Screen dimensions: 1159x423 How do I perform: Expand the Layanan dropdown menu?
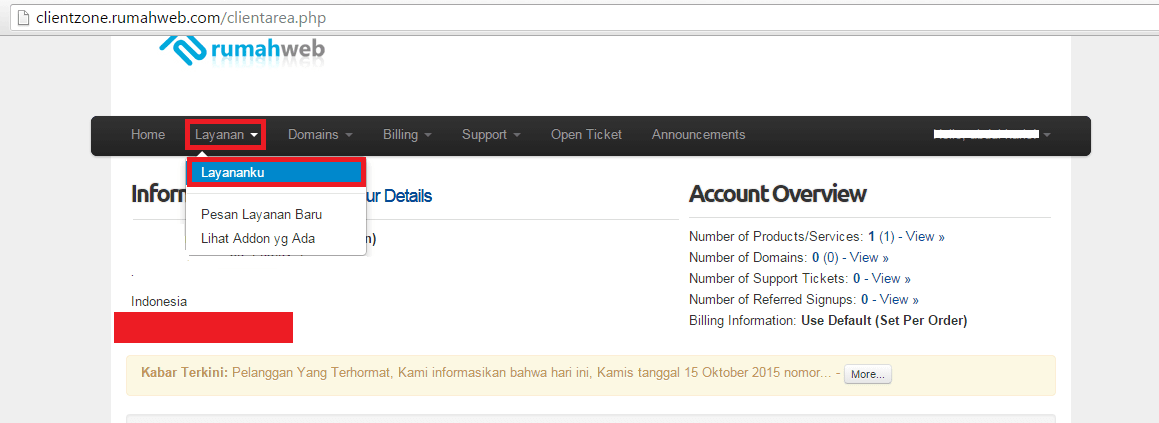coord(226,135)
